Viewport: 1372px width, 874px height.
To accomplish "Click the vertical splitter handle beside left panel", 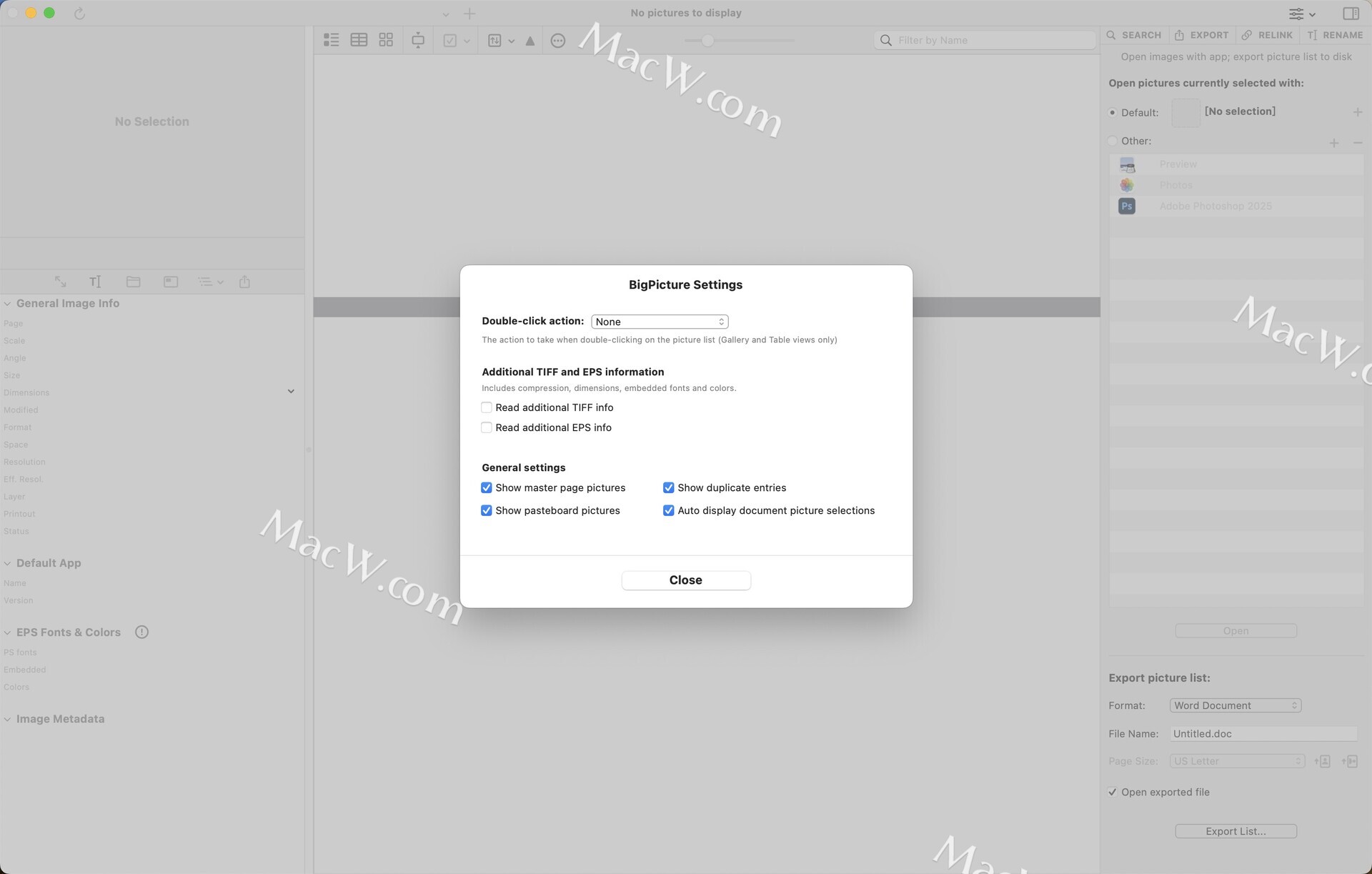I will click(x=309, y=450).
